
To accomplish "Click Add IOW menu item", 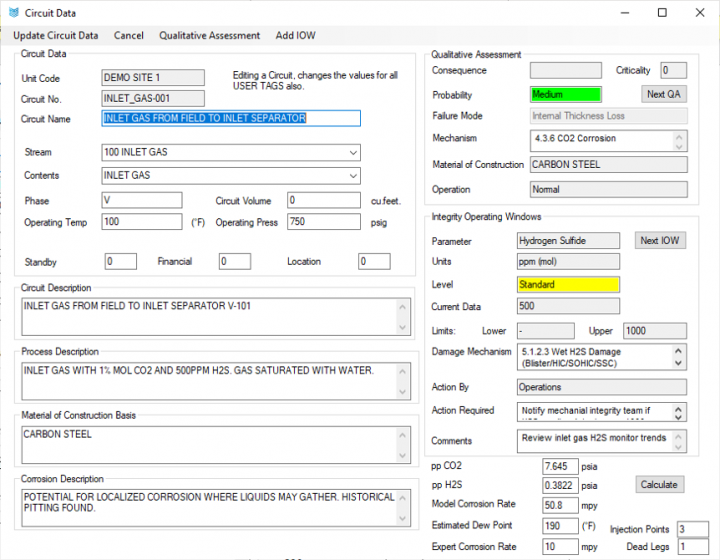I will 295,35.
